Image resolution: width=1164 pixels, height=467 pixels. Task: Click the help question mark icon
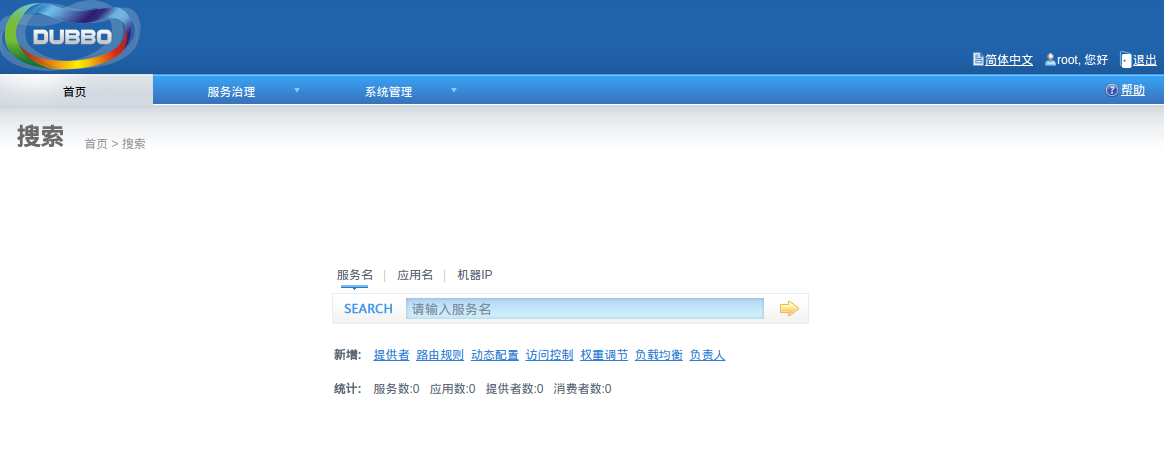(1111, 90)
